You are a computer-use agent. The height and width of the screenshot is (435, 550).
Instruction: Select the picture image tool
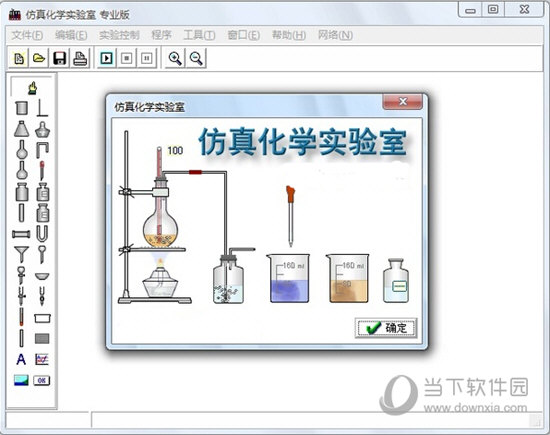21,380
